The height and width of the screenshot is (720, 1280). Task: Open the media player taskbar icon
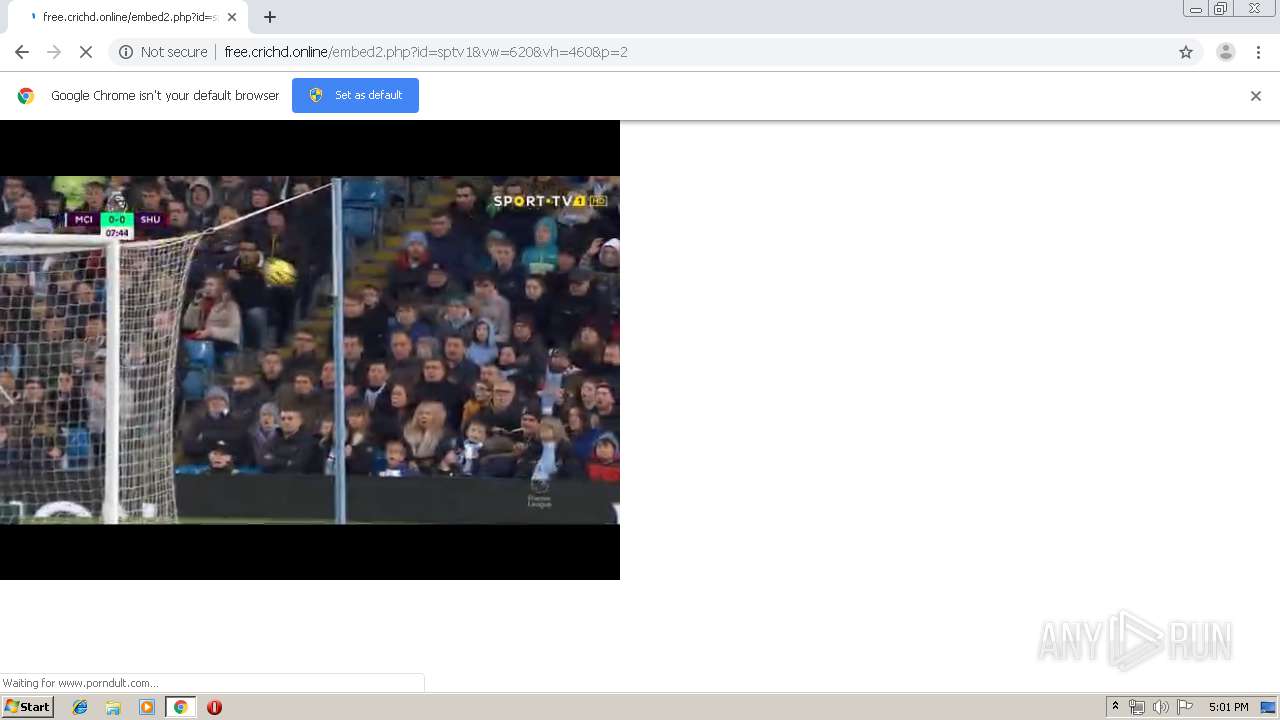coord(147,707)
